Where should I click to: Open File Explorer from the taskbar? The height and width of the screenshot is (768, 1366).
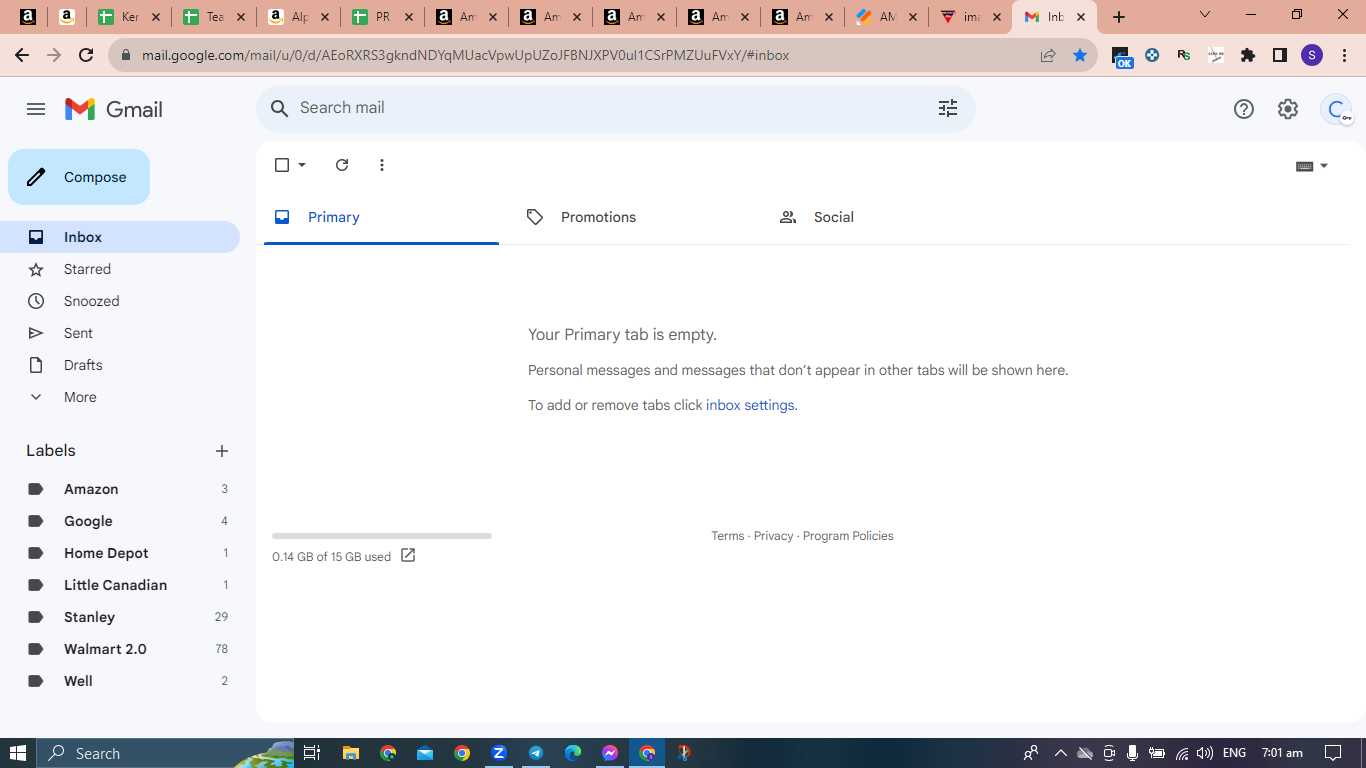tap(350, 753)
